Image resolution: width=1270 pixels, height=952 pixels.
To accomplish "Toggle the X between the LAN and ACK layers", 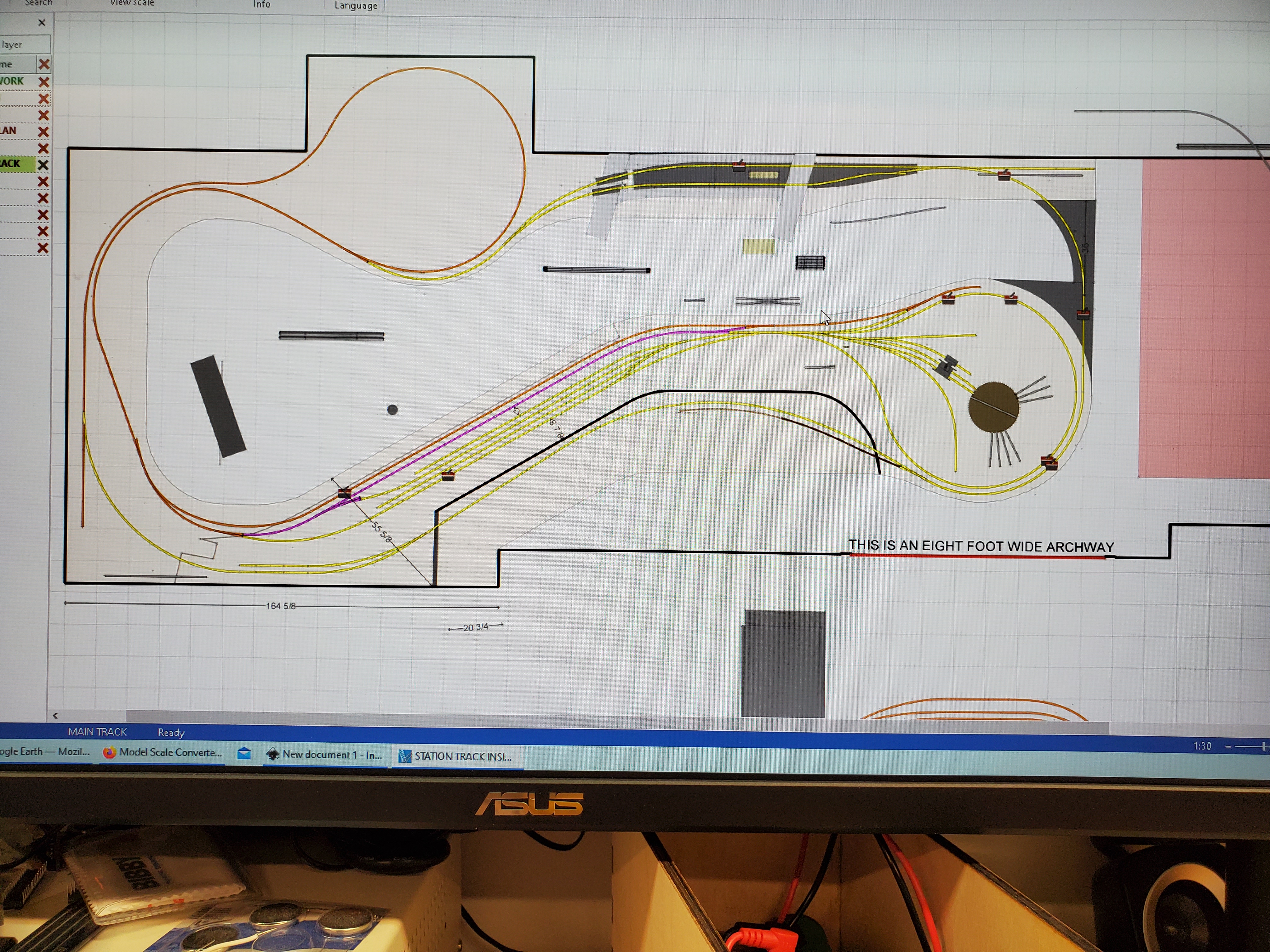I will point(43,148).
